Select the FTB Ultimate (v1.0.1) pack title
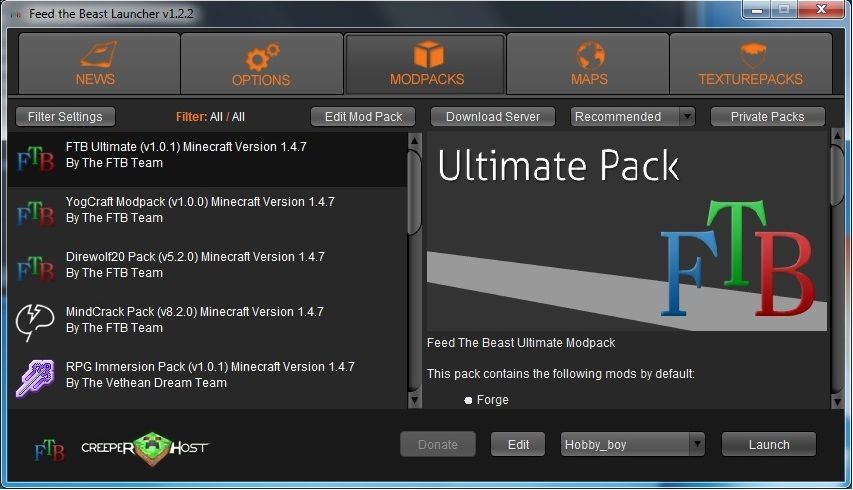 pyautogui.click(x=186, y=147)
